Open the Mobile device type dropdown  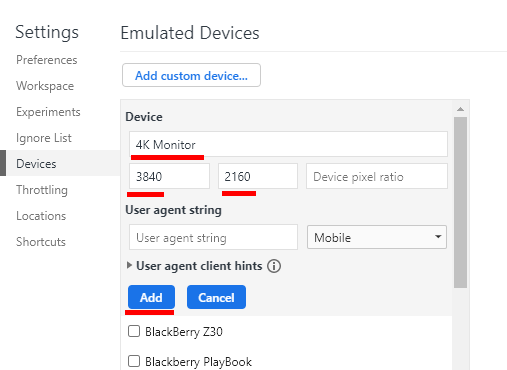pyautogui.click(x=377, y=237)
